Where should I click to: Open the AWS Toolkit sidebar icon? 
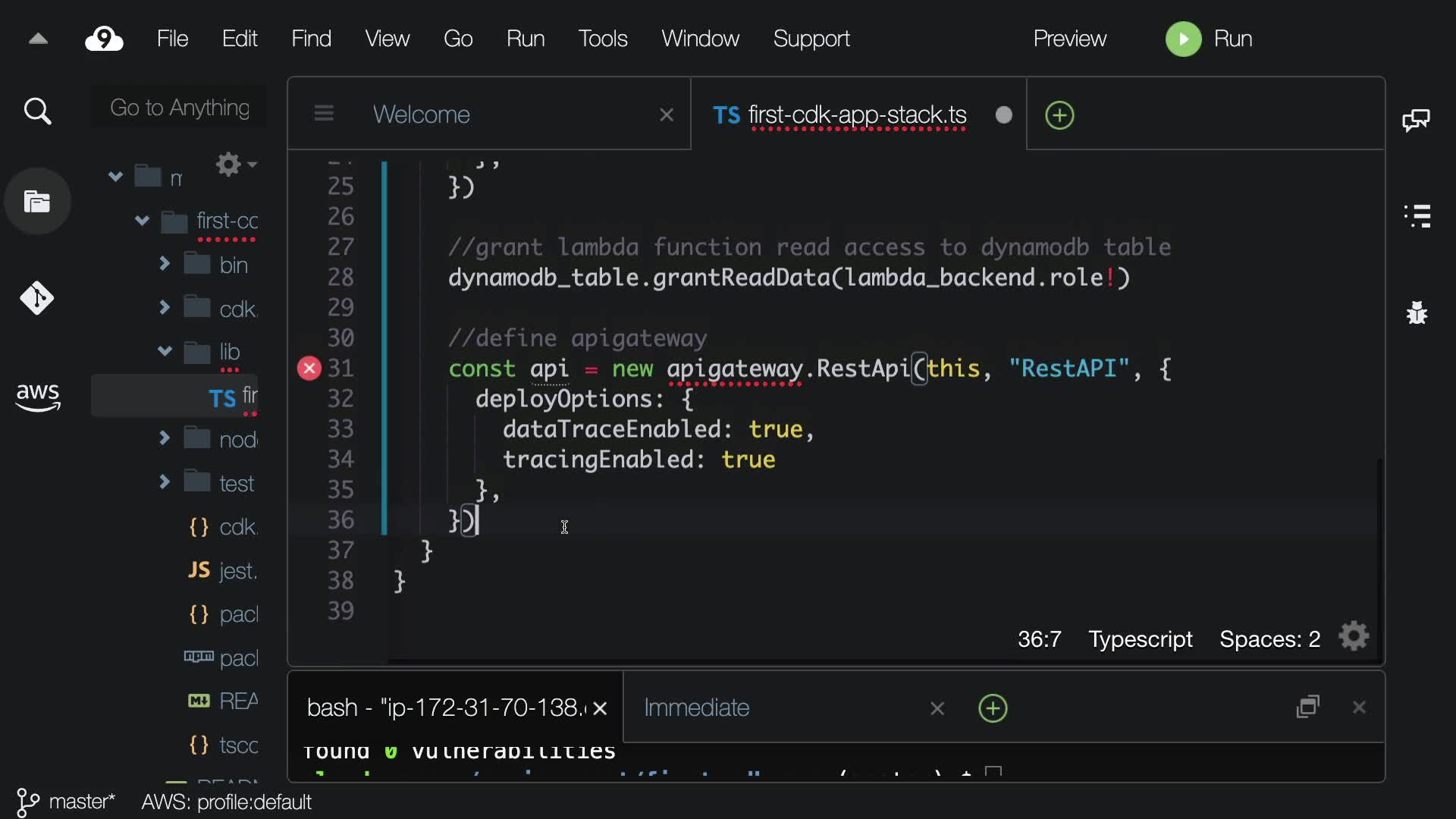[x=37, y=396]
